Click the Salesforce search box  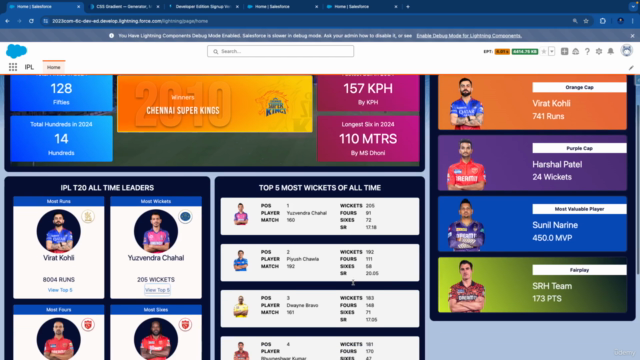point(280,51)
